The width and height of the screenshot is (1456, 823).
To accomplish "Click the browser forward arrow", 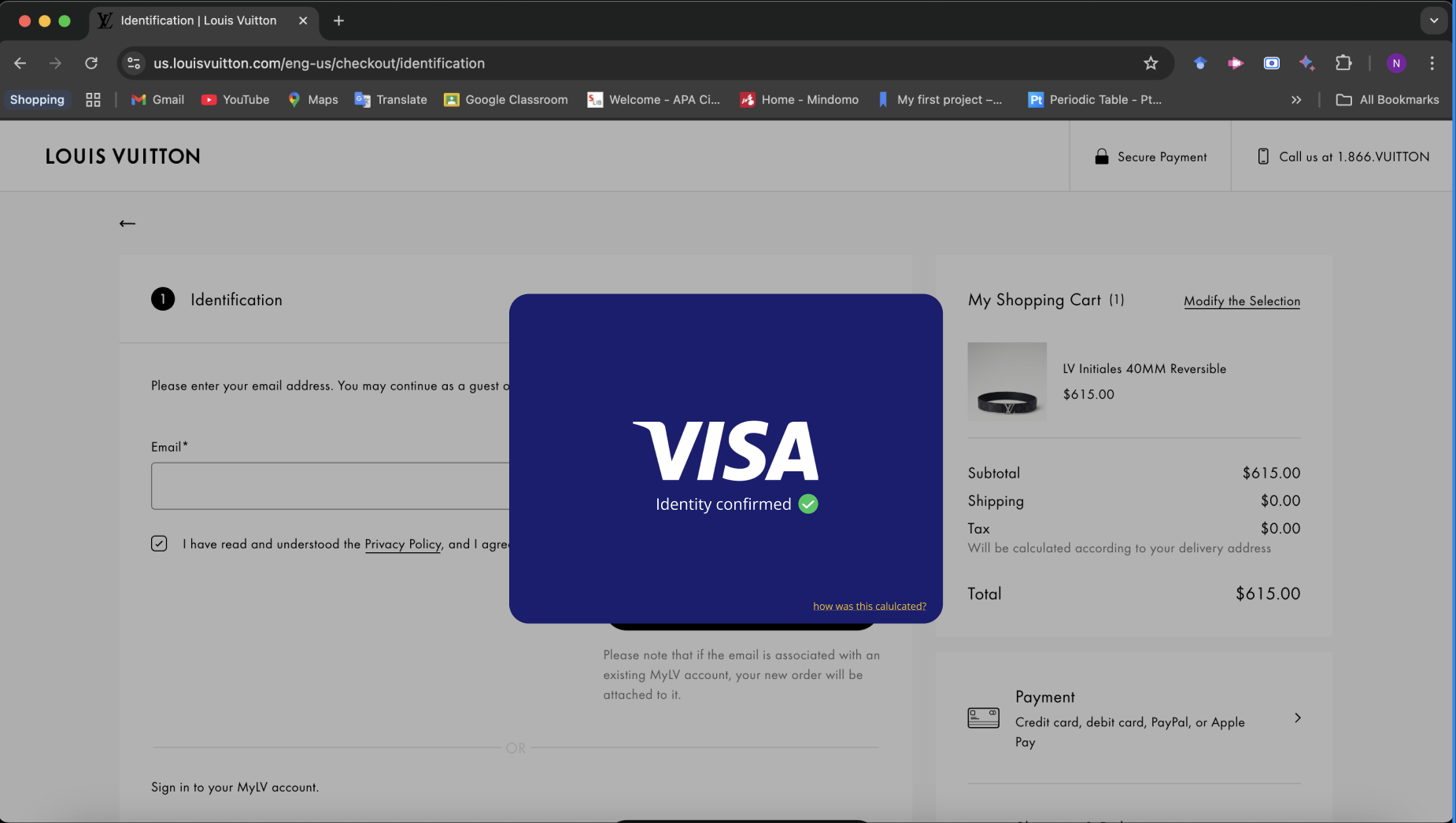I will [55, 63].
